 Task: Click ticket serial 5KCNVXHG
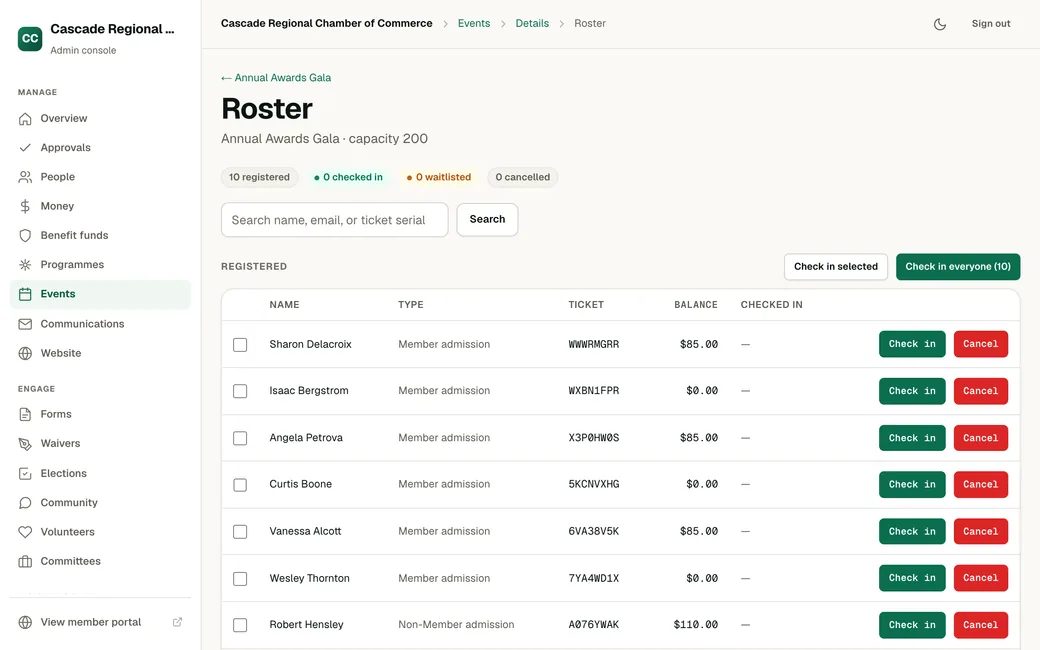594,484
